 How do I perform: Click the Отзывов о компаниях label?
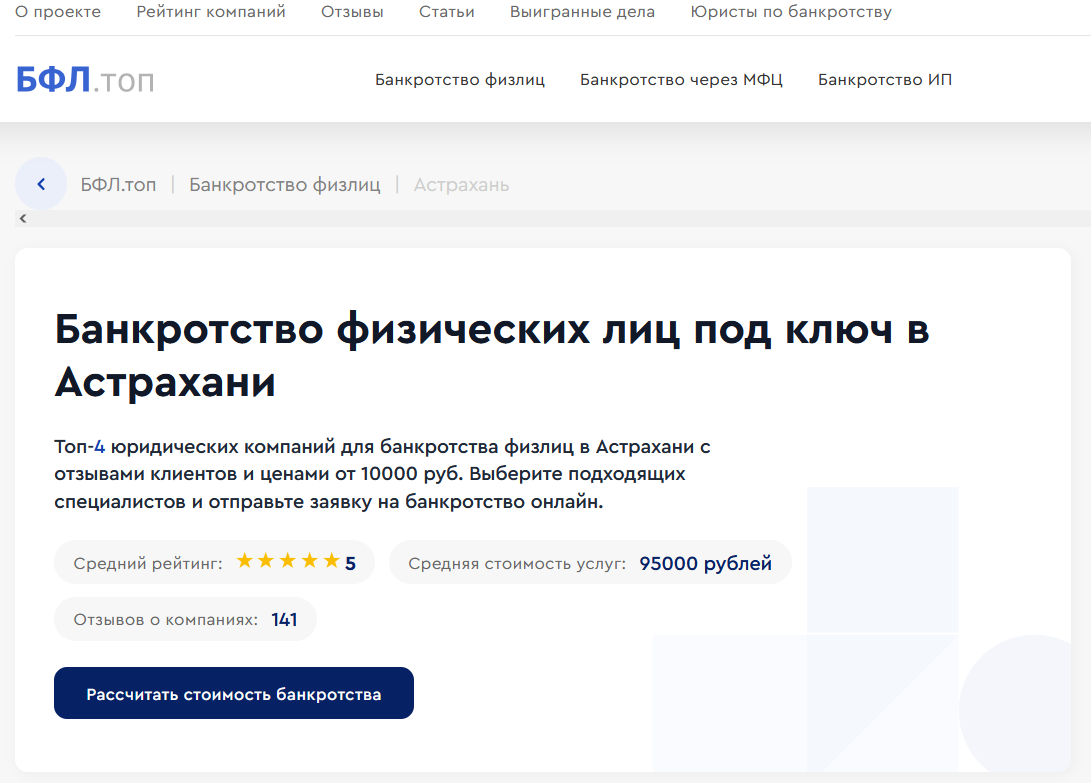166,619
